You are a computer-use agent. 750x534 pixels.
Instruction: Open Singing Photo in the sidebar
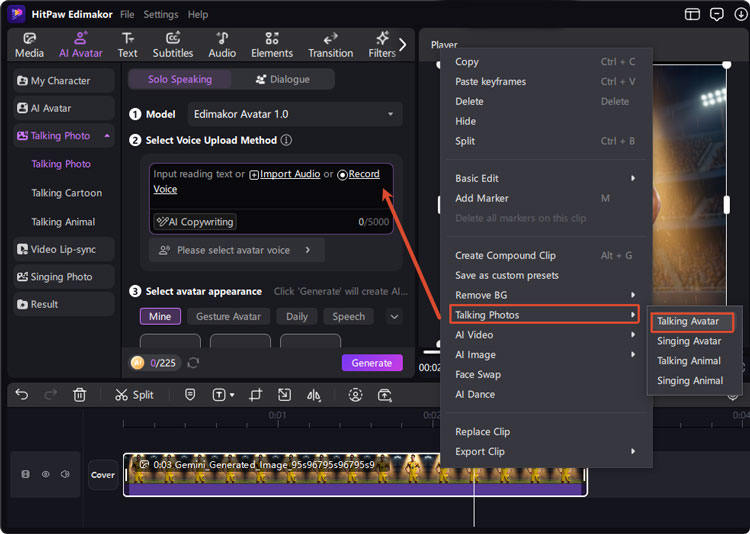click(64, 277)
